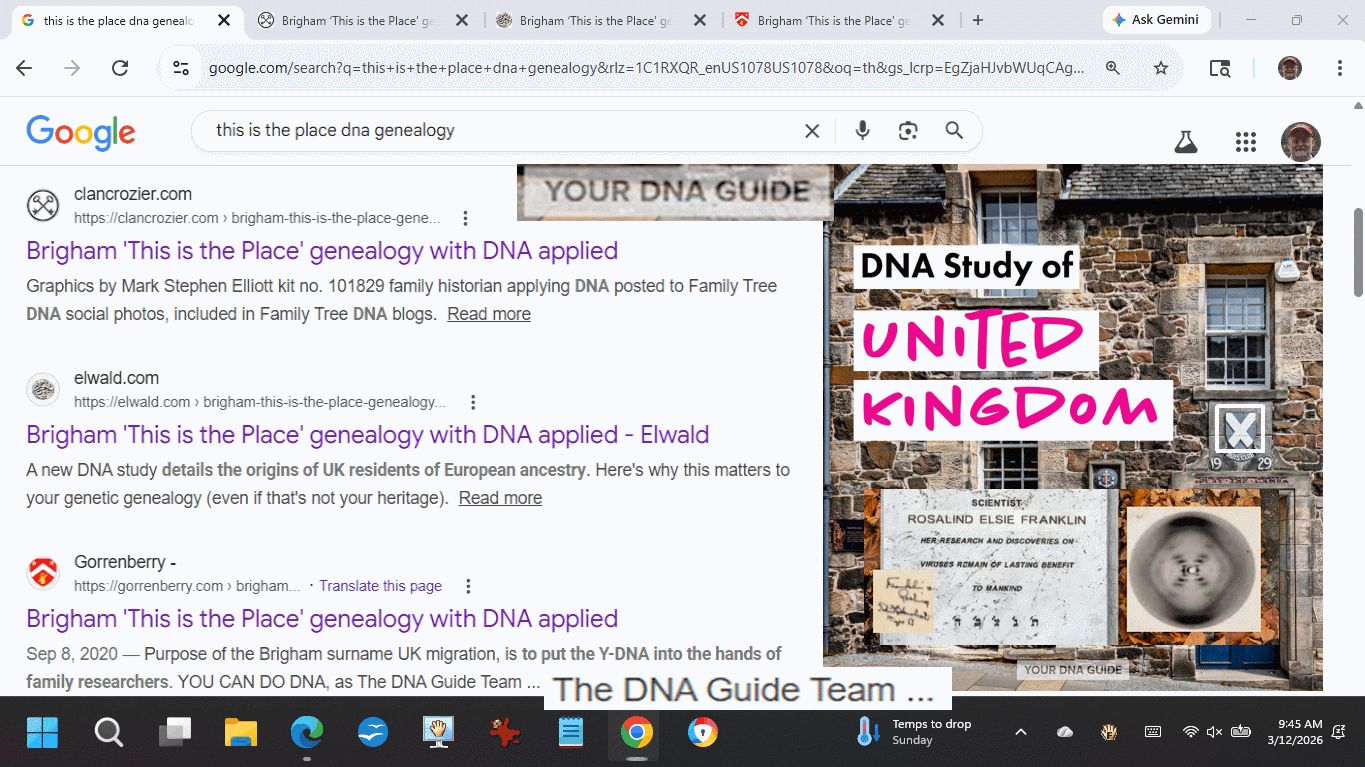Image resolution: width=1365 pixels, height=767 pixels.
Task: Open the Google apps grid
Action: tap(1245, 142)
